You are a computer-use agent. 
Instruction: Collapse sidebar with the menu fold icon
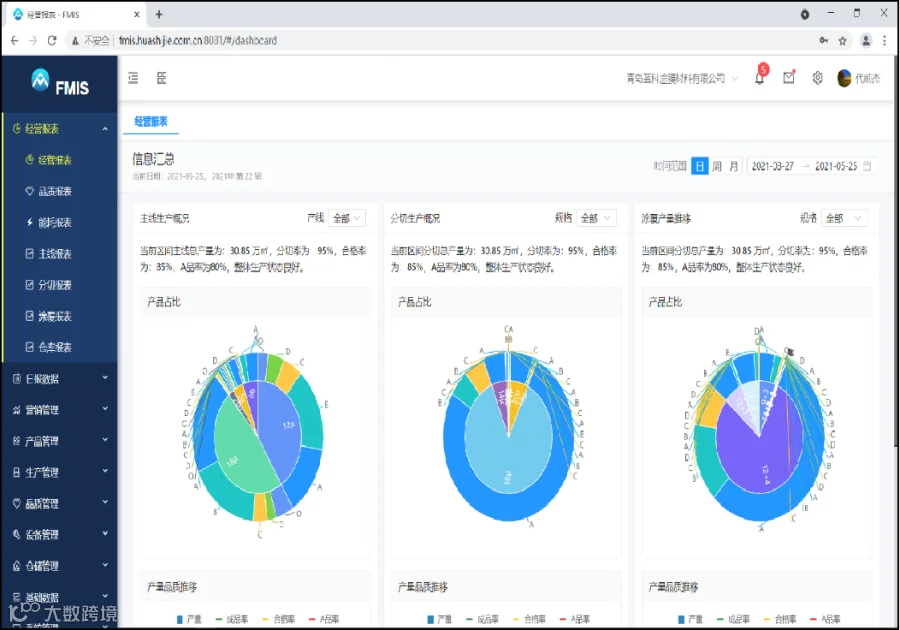133,78
